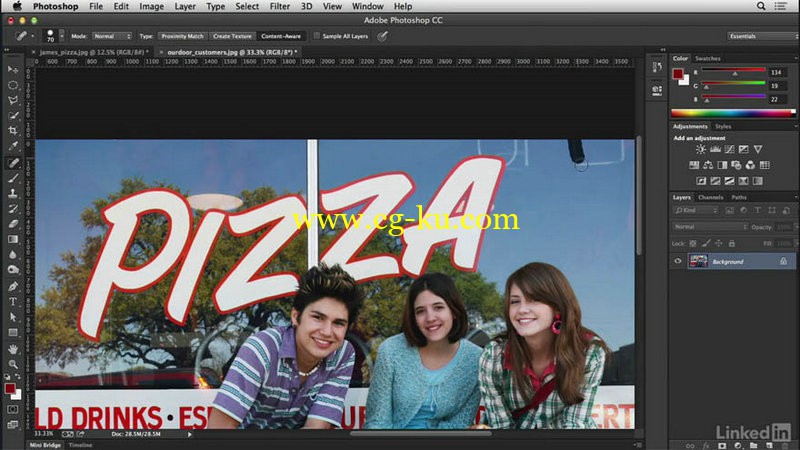
Task: Open the tool preset picker arrow
Action: point(33,36)
